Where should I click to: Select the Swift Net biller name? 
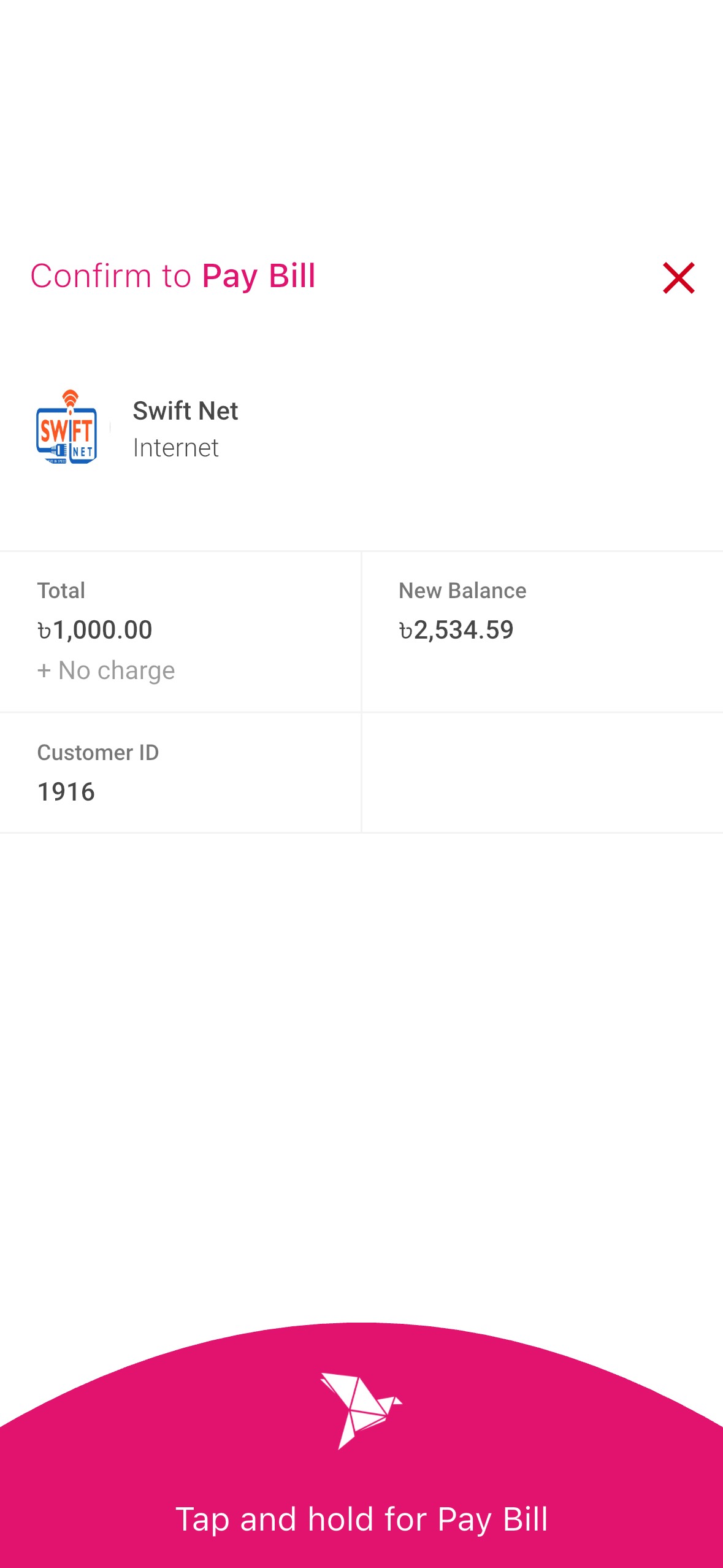(185, 411)
